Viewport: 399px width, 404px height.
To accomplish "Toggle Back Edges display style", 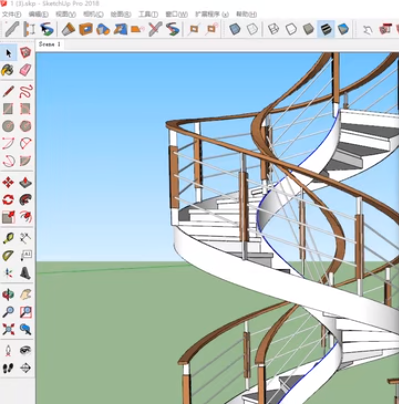I will 252,29.
